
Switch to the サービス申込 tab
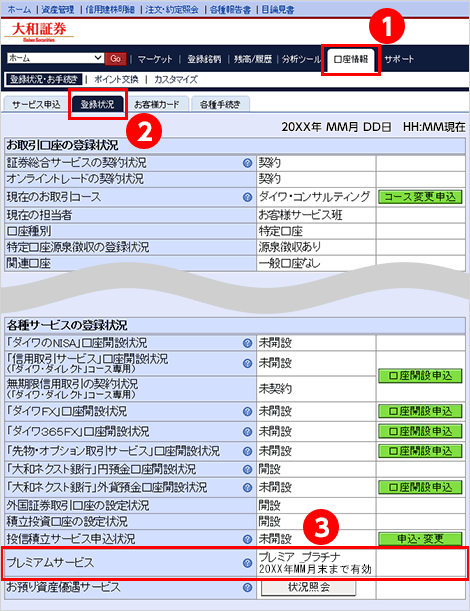pos(36,104)
